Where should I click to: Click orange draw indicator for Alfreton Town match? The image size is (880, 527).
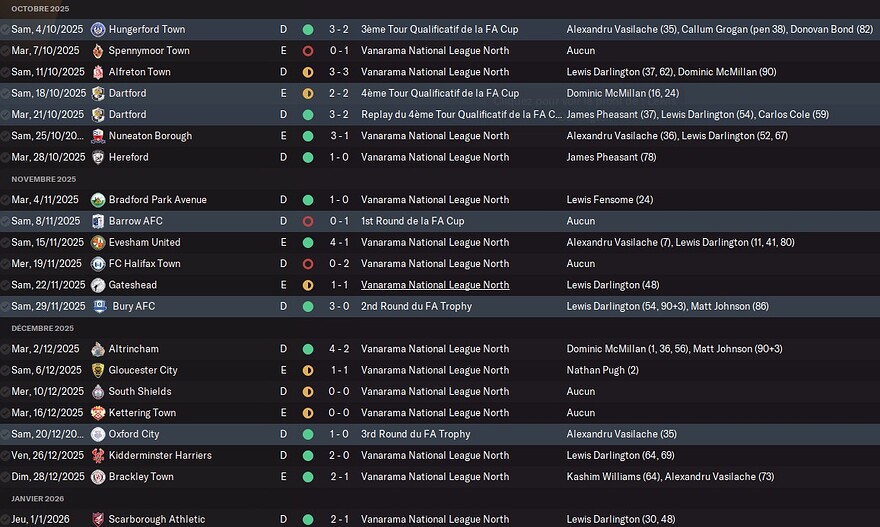tap(307, 72)
